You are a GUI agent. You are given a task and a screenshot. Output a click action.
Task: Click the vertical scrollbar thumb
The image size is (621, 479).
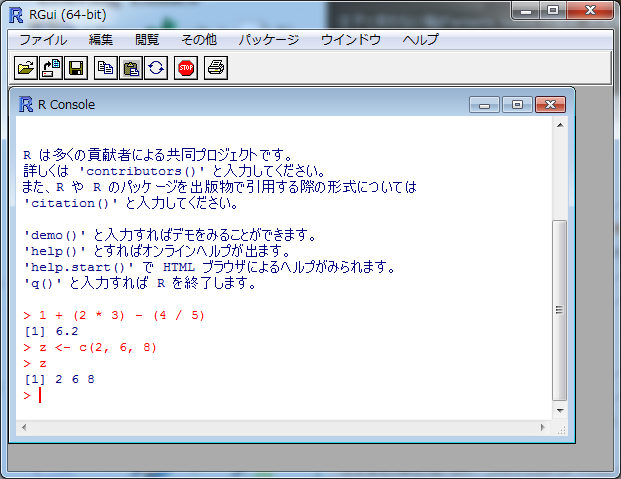[560, 310]
